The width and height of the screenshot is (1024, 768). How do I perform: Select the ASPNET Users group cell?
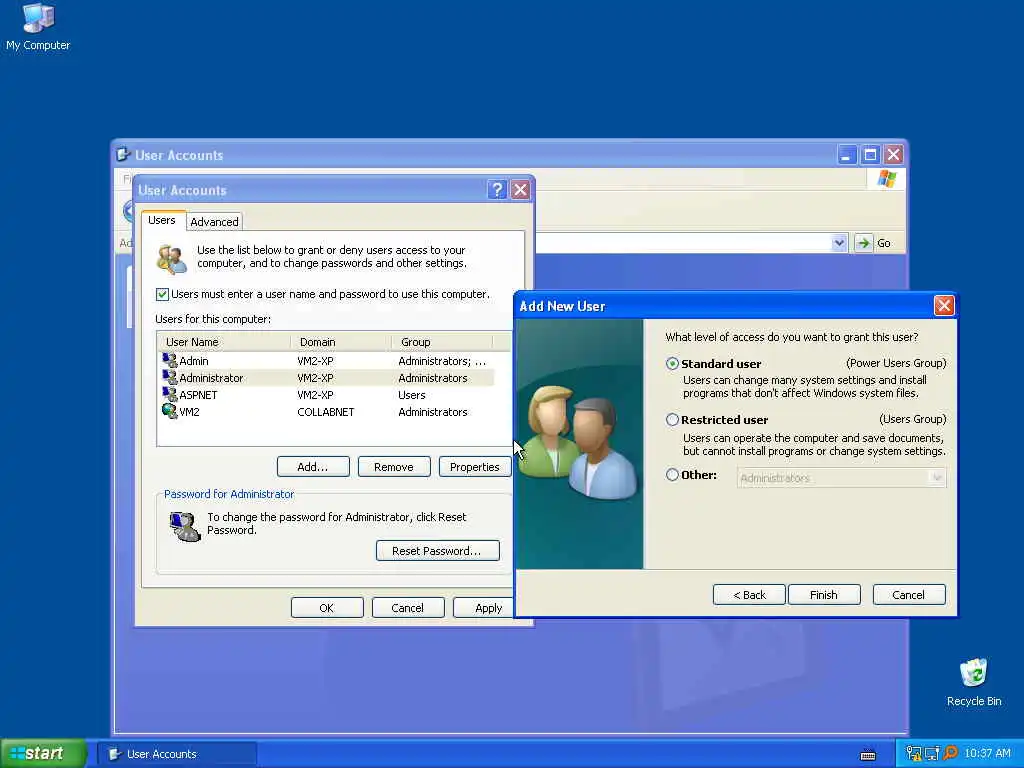[x=411, y=394]
